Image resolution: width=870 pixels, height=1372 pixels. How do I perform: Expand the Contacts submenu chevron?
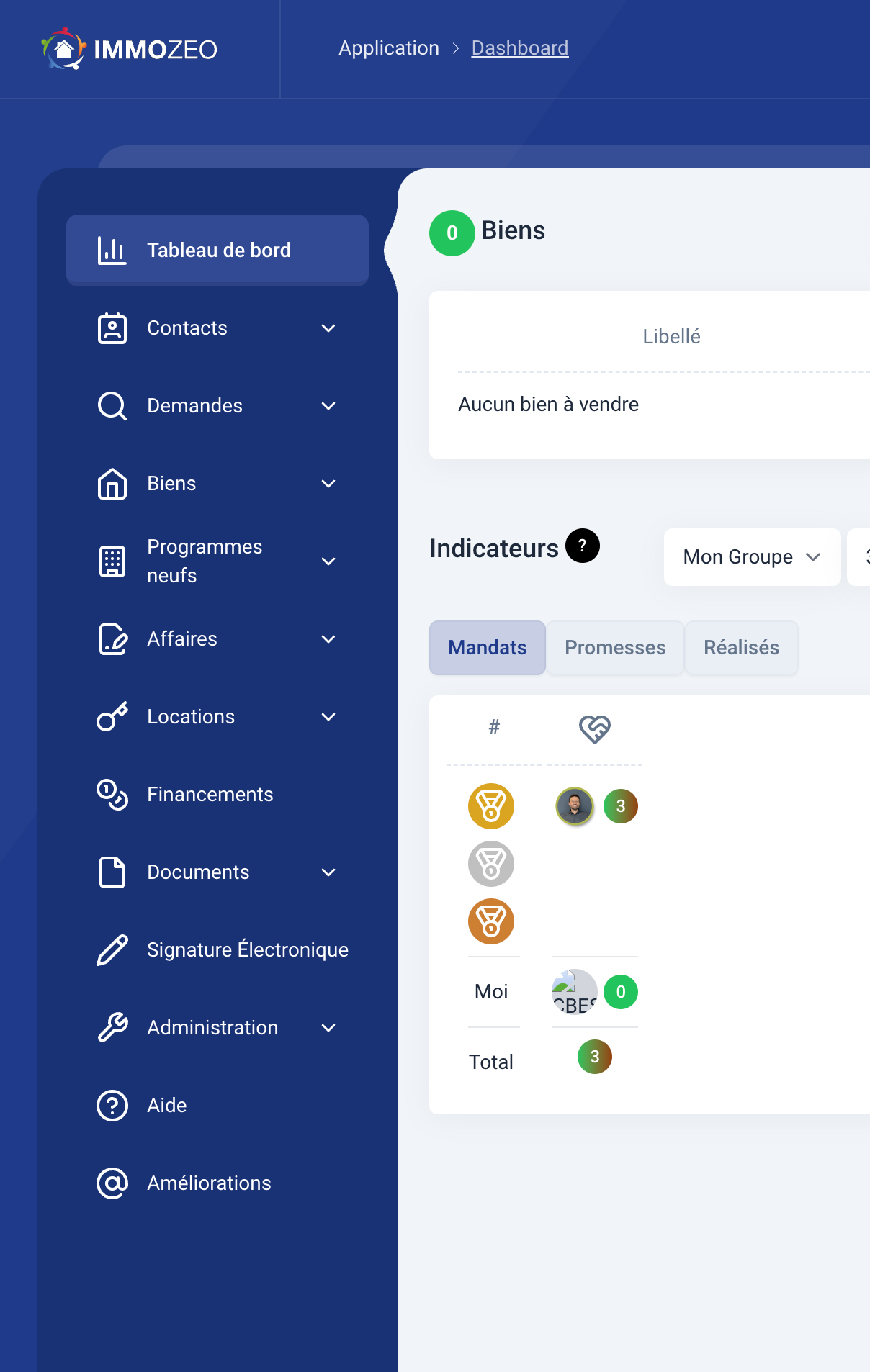(x=328, y=328)
